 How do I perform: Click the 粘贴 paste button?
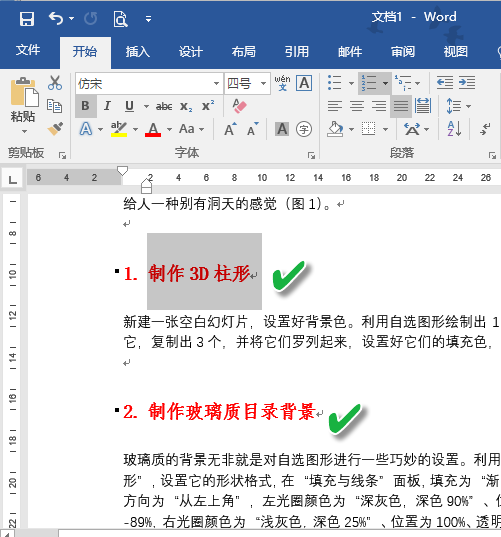23,99
